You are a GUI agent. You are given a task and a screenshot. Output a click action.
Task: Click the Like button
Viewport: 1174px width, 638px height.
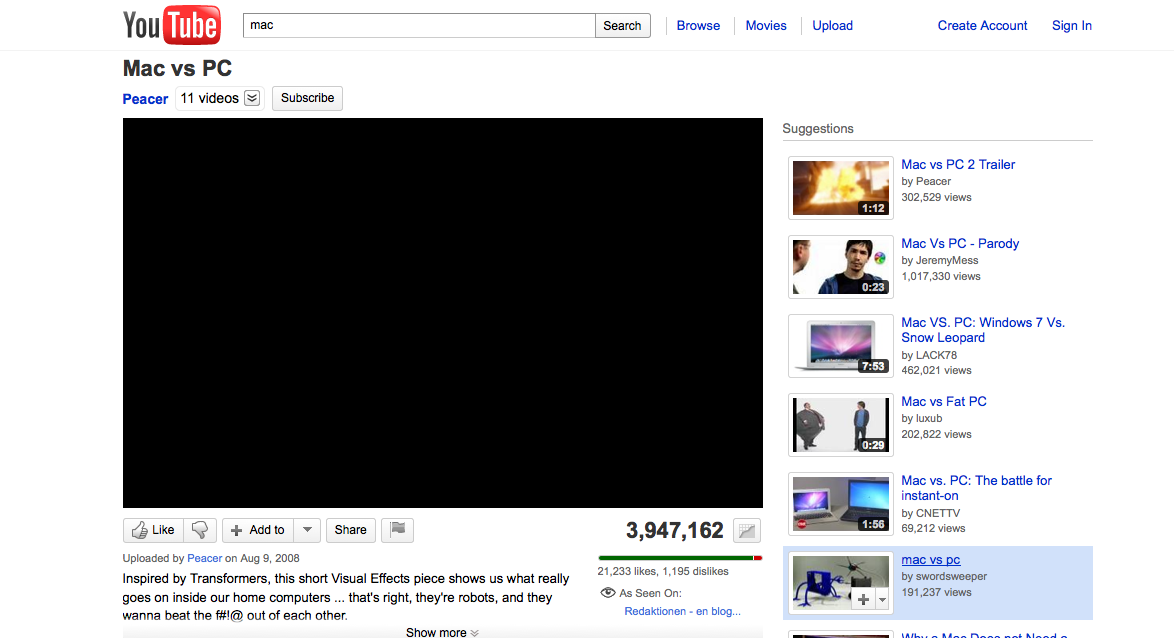(x=153, y=530)
